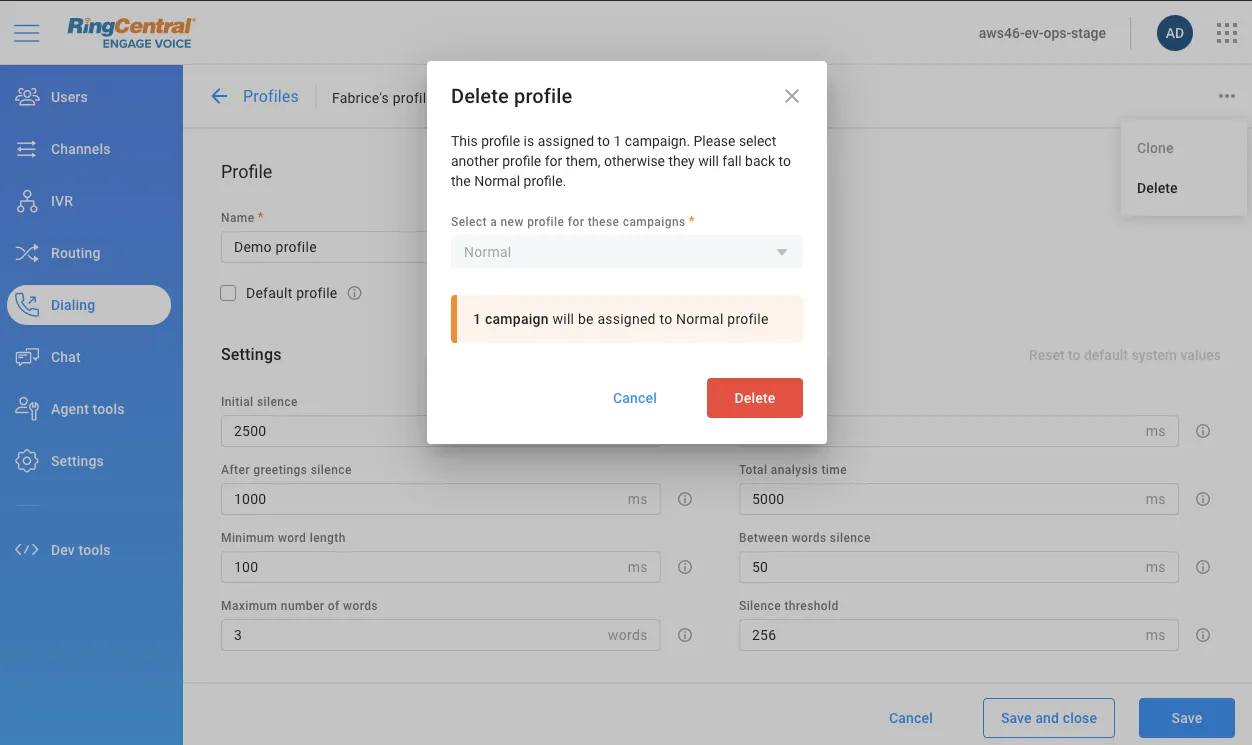Viewport: 1252px width, 745px height.
Task: Select Clone from the options menu
Action: pyautogui.click(x=1155, y=148)
